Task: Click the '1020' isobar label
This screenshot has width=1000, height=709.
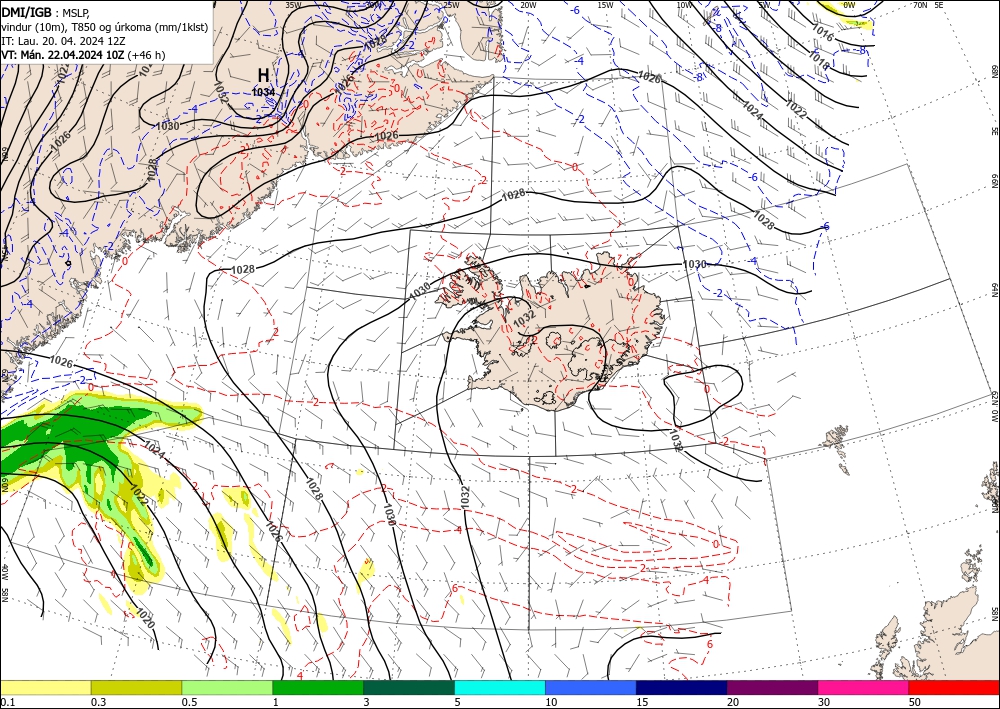Action: pyautogui.click(x=145, y=618)
